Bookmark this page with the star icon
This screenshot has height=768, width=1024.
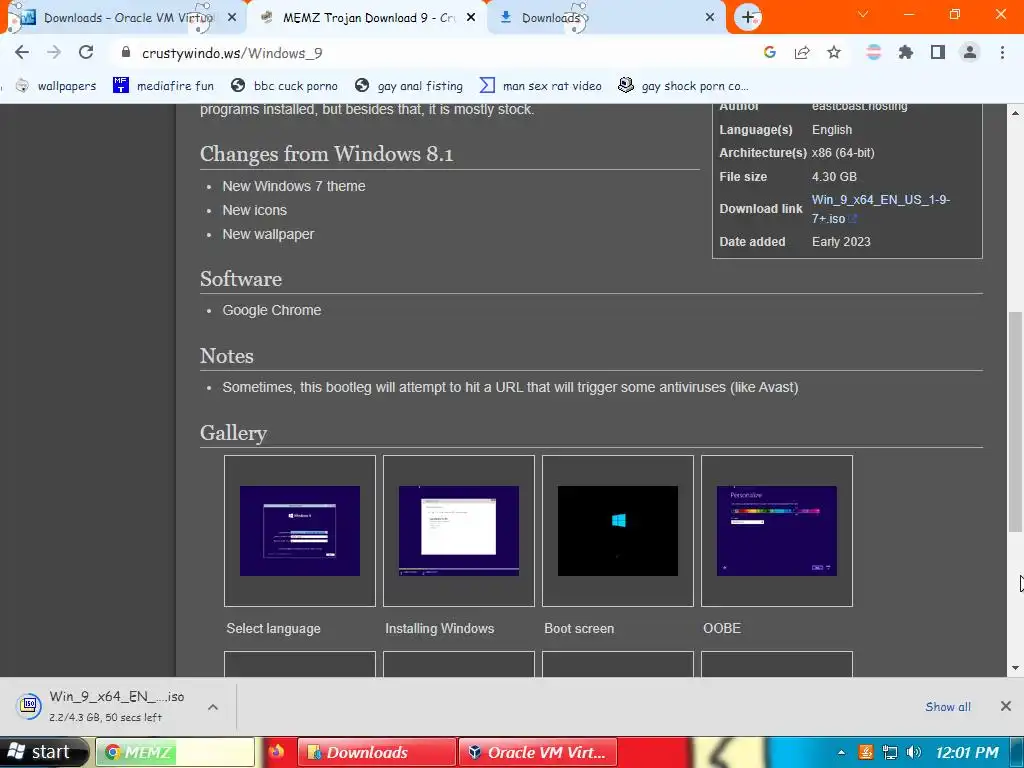834,53
